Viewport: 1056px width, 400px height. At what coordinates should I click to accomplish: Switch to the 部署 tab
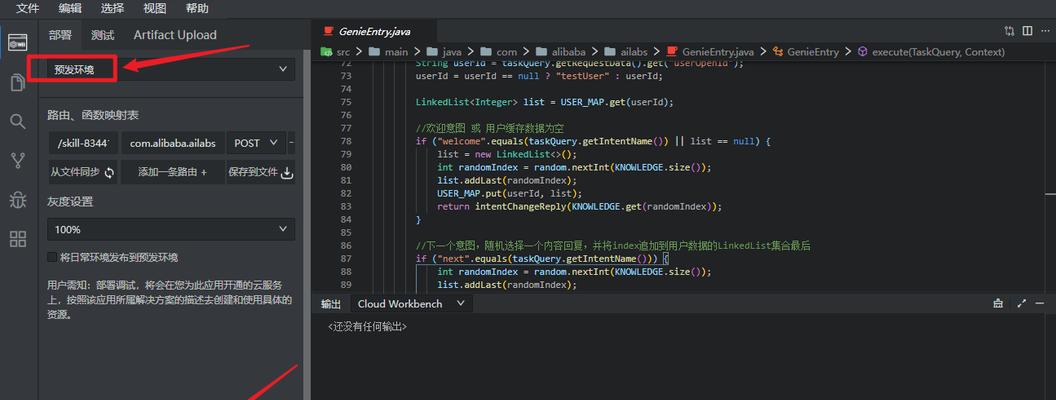(x=60, y=35)
